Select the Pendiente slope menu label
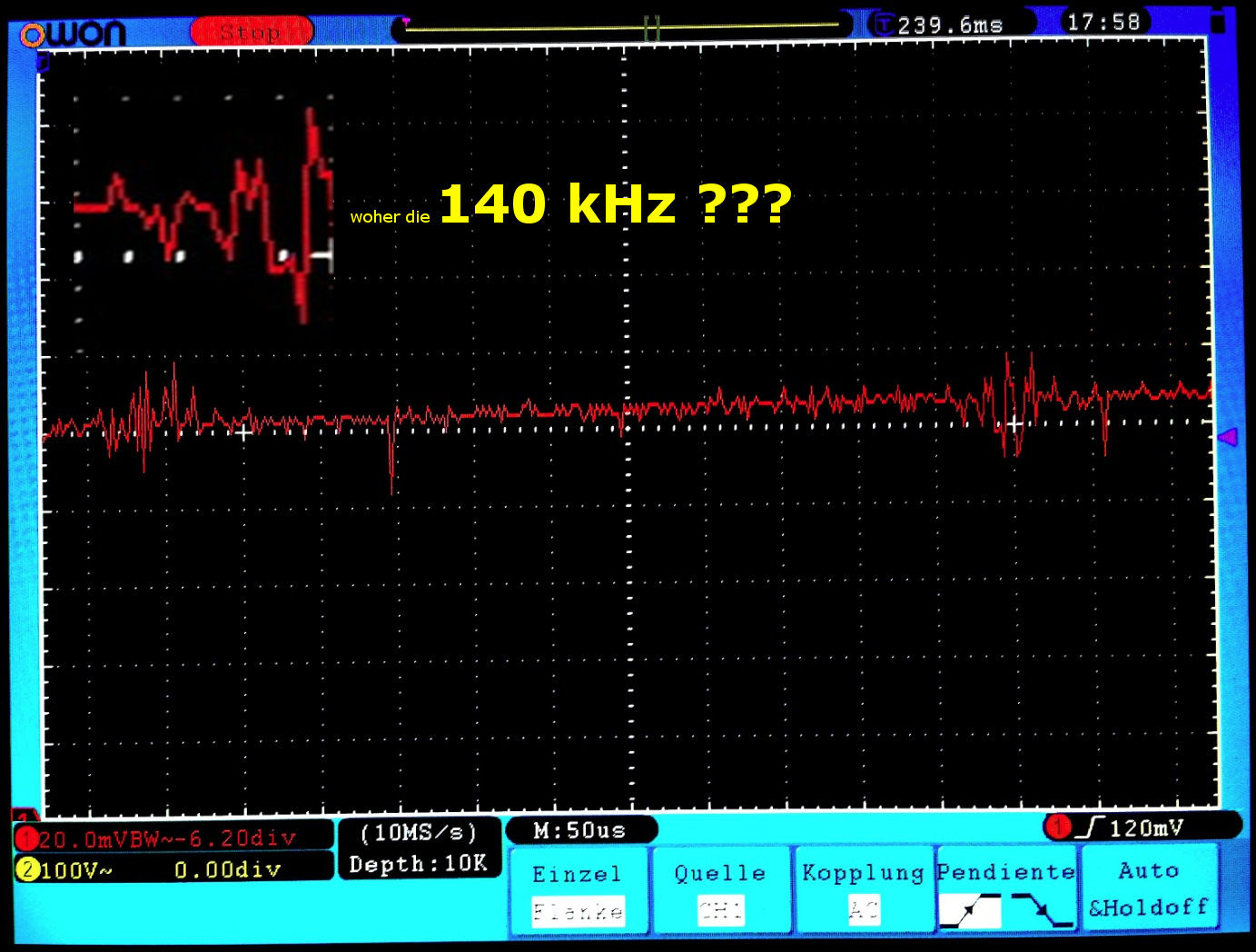Viewport: 1256px width, 952px height. point(1005,871)
